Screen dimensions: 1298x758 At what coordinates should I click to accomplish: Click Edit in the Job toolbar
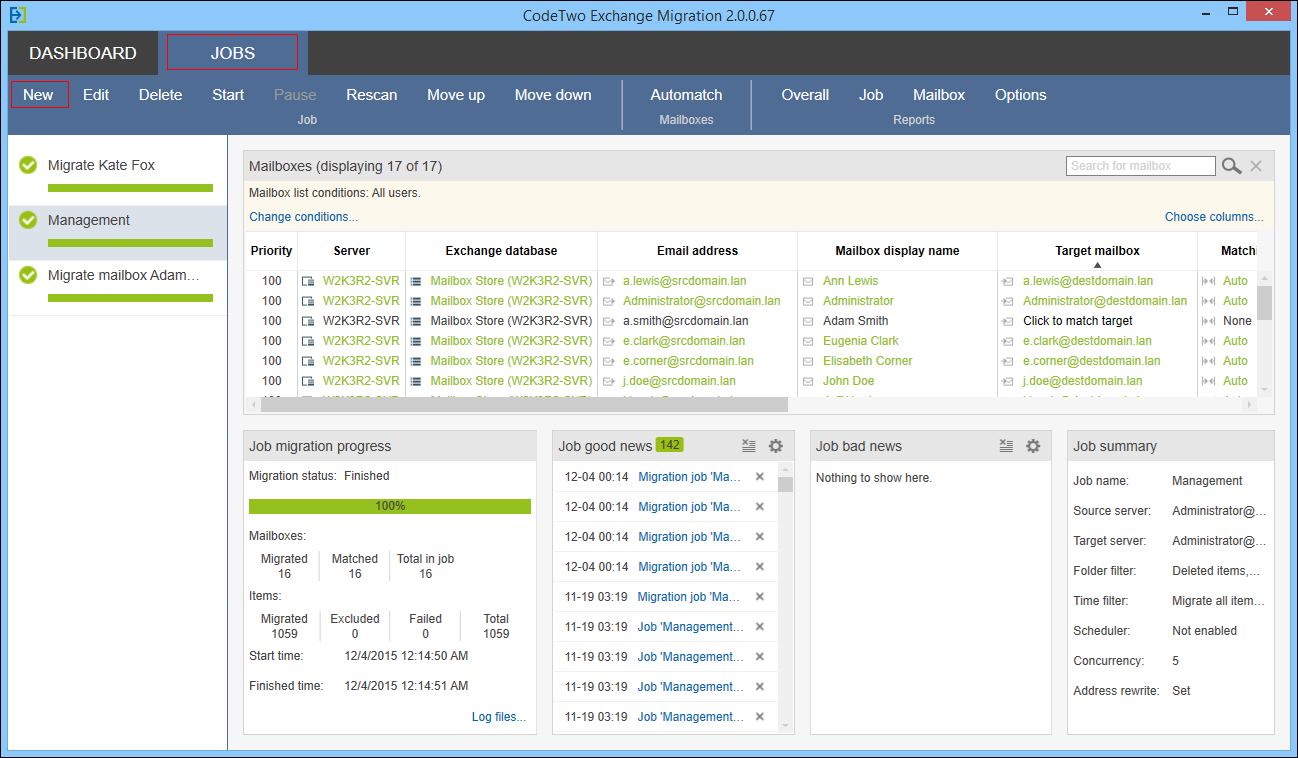coord(96,95)
